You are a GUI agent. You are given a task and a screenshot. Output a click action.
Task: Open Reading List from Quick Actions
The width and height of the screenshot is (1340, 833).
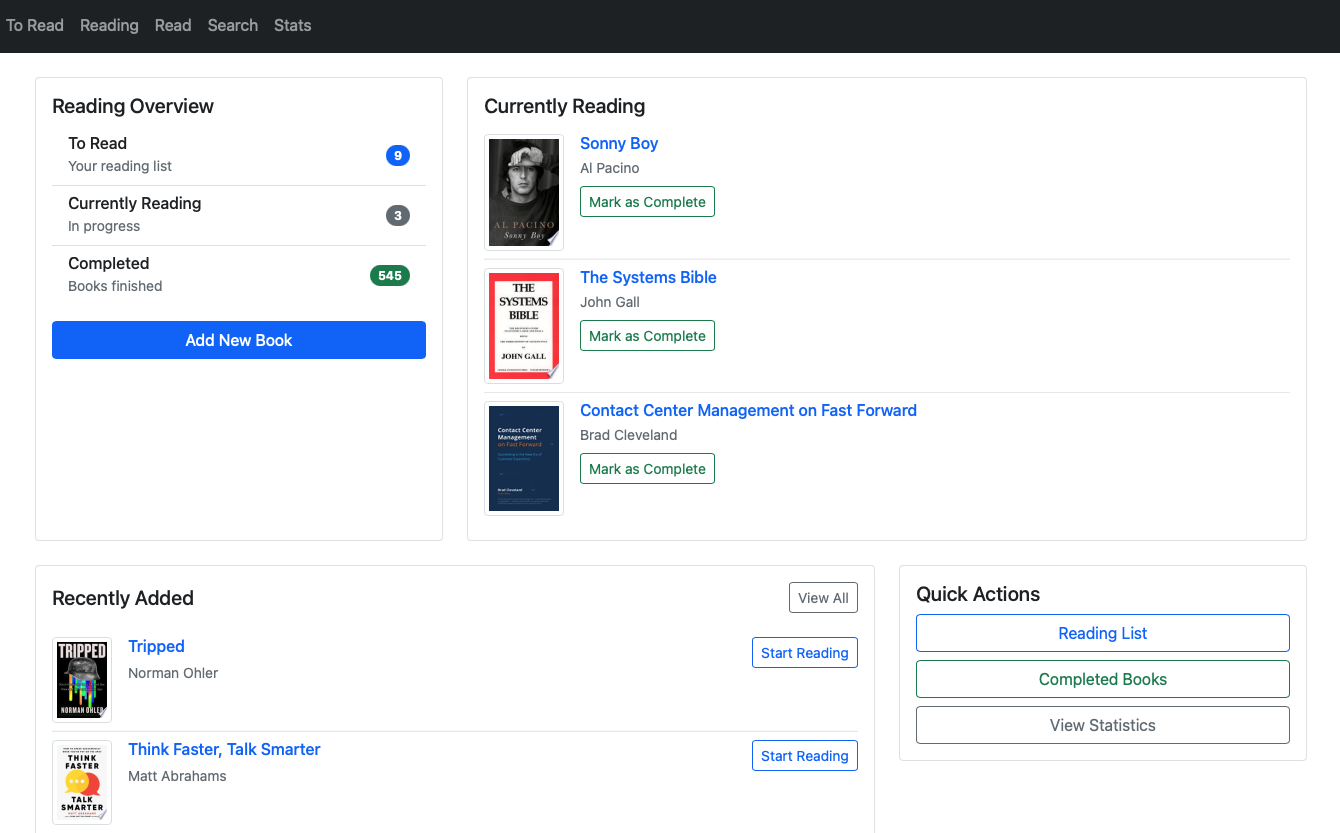coord(1102,633)
